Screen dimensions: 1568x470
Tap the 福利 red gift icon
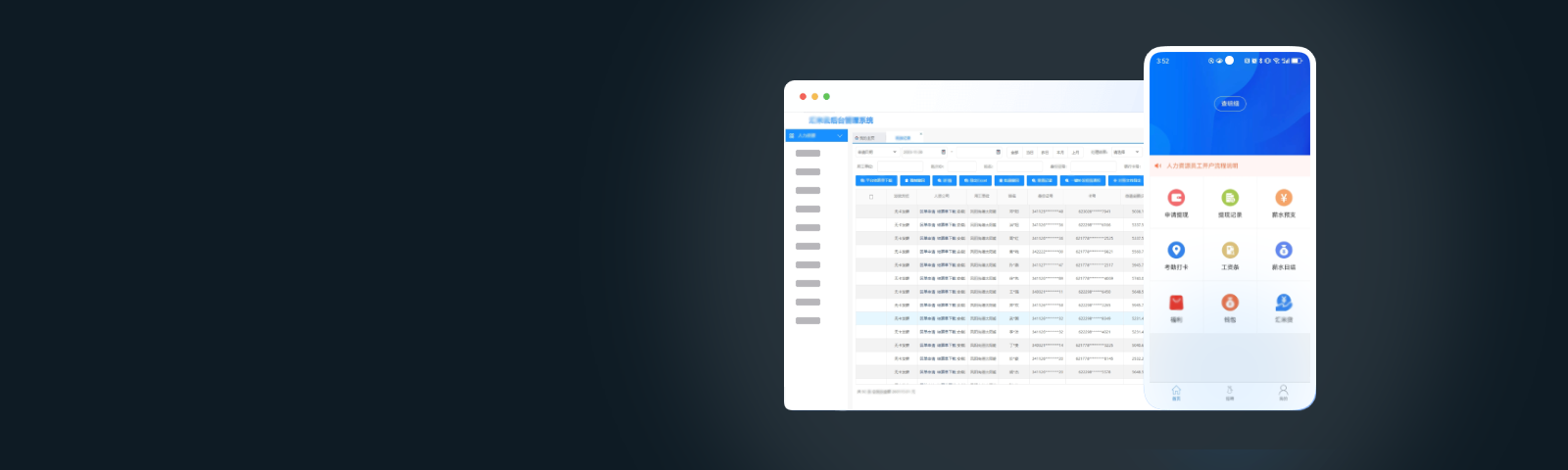pyautogui.click(x=1176, y=303)
